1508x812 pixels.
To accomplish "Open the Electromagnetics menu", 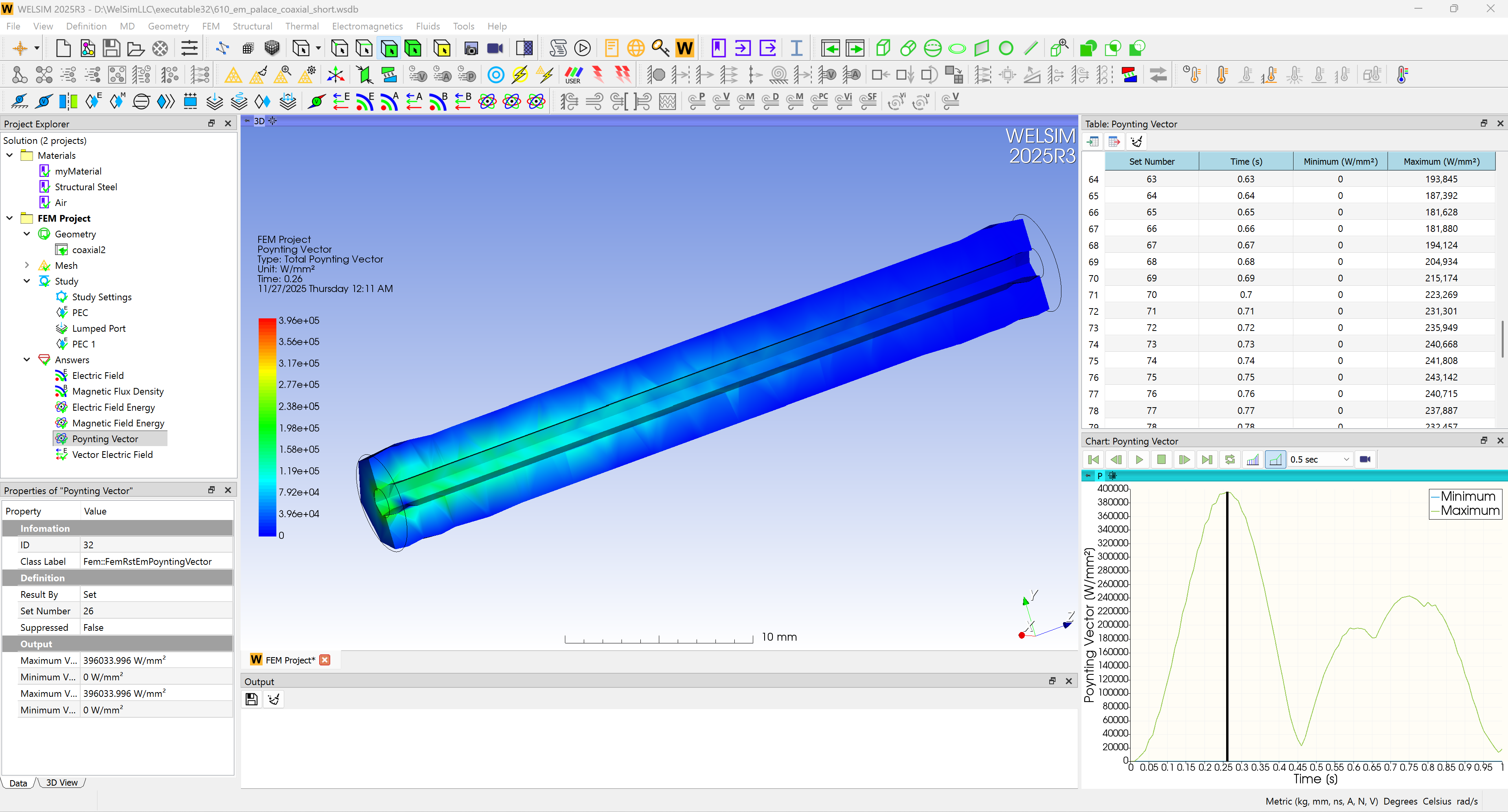I will coord(367,26).
